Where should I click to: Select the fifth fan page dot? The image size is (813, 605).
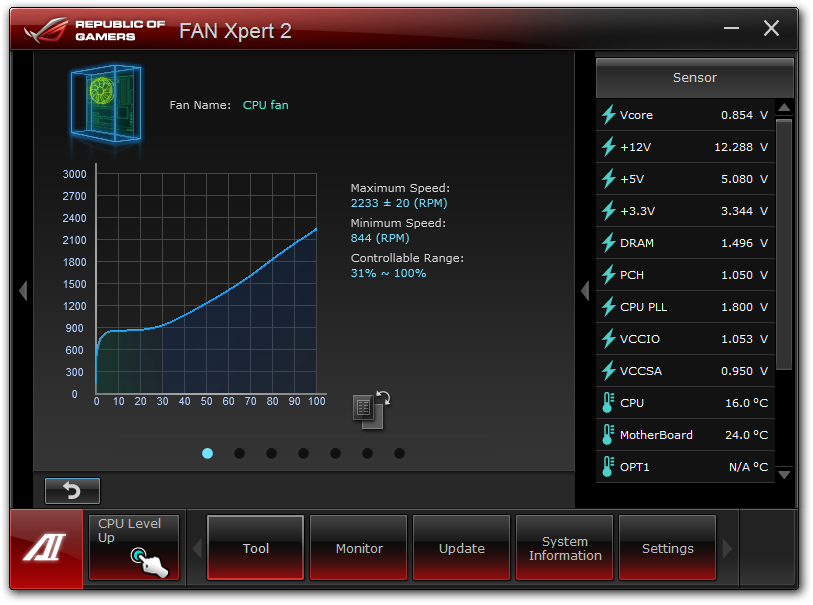pos(335,454)
